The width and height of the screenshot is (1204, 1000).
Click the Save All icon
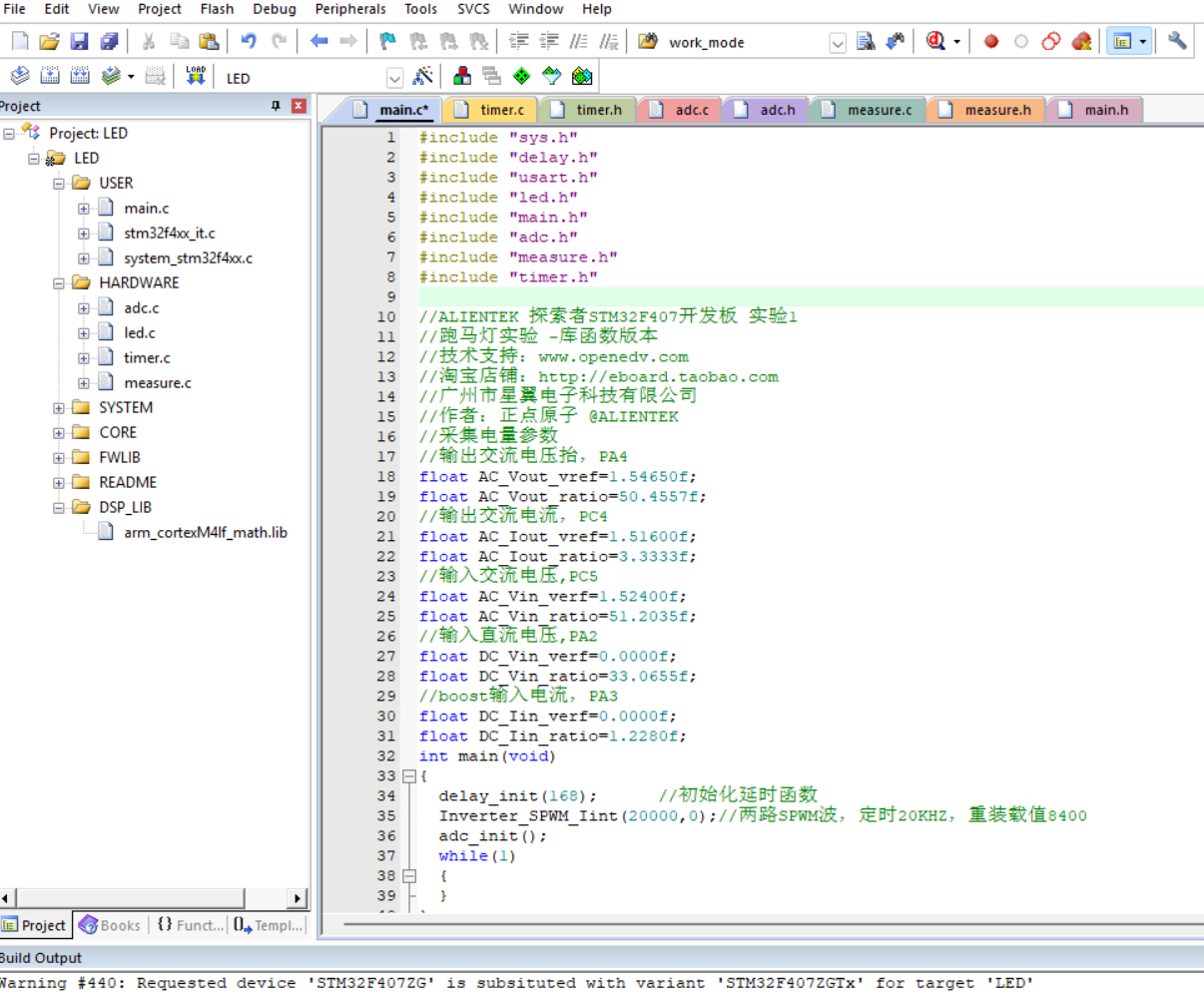[x=109, y=41]
